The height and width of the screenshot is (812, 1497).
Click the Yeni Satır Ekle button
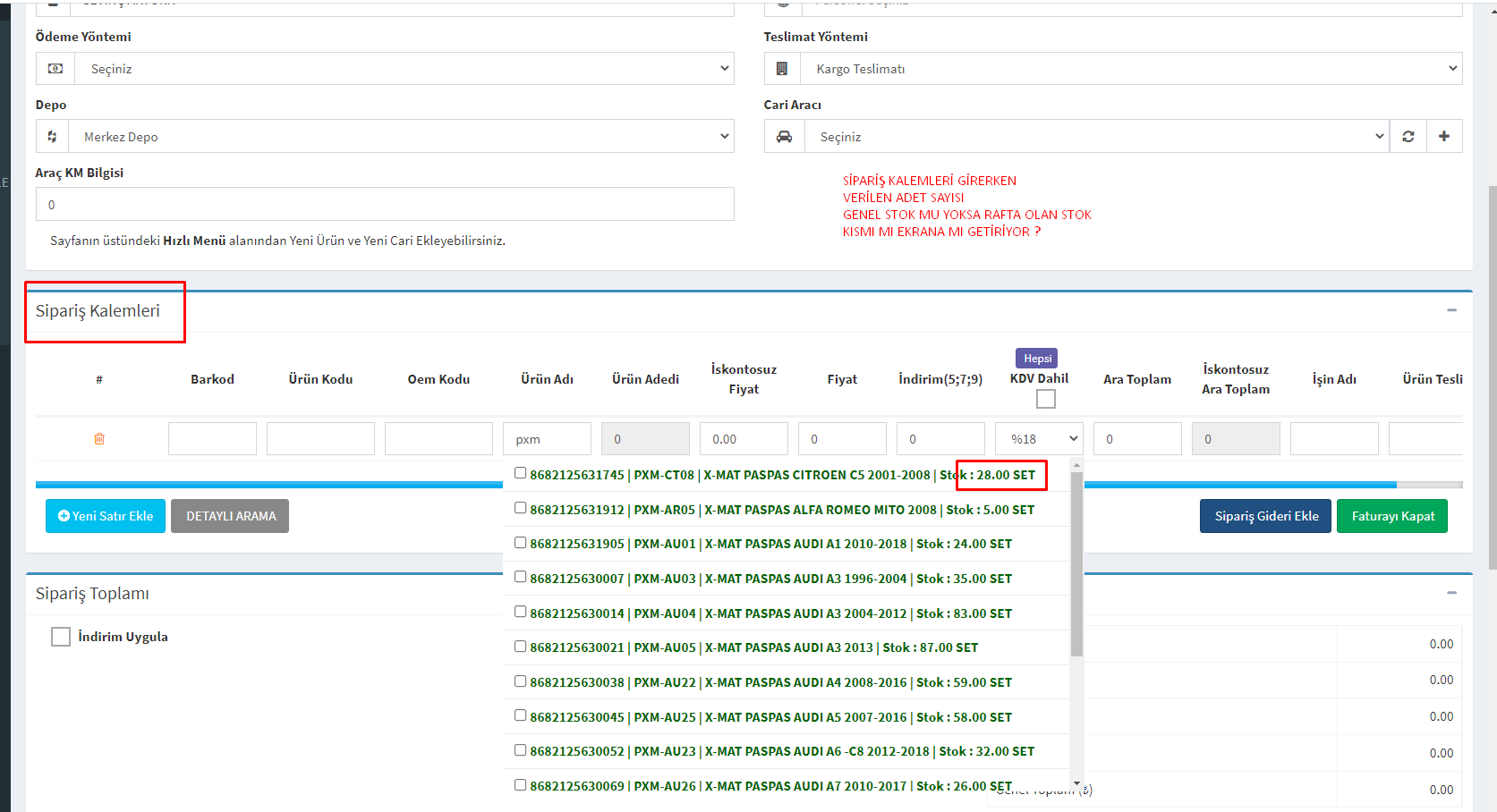coord(106,516)
